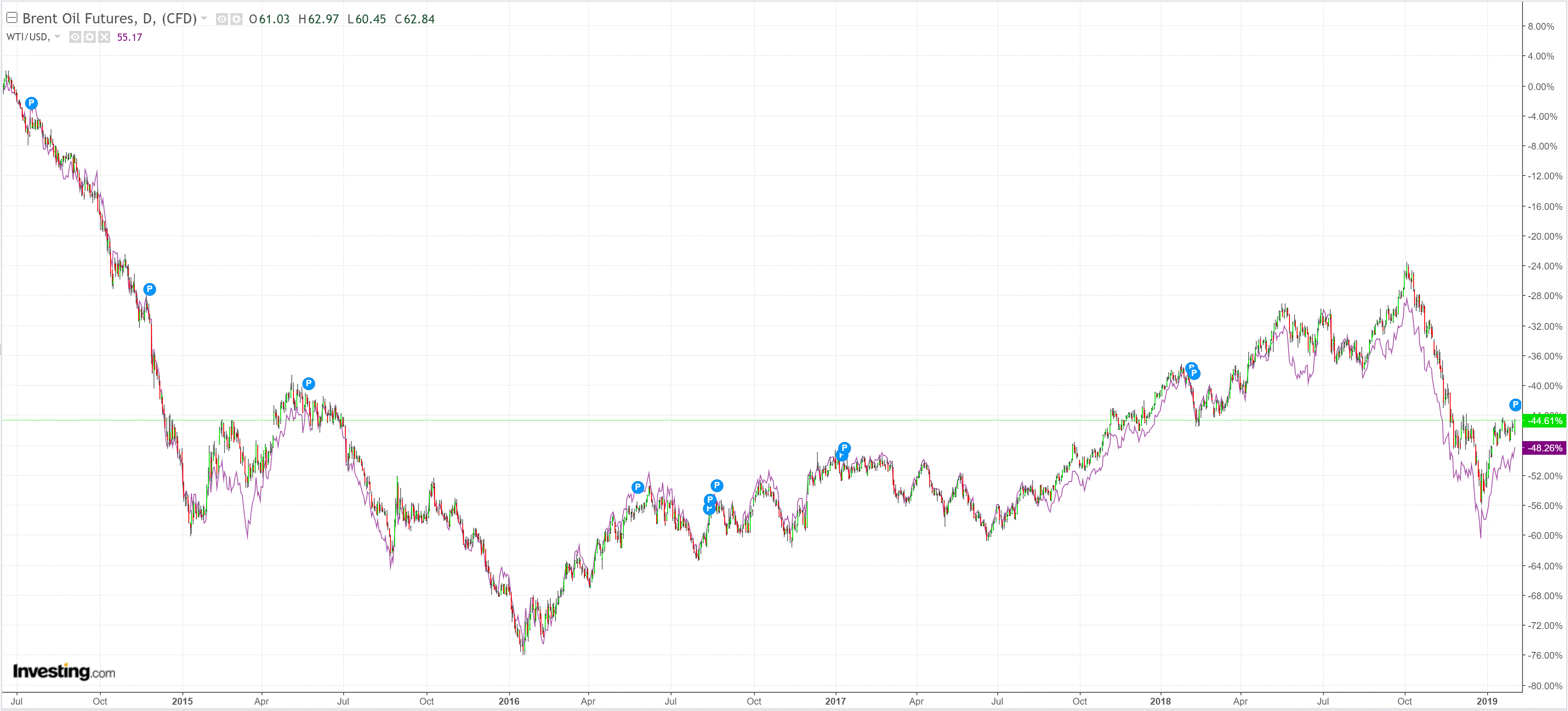This screenshot has width=1568, height=711.
Task: Click the P marker near July 2014
Action: tap(31, 103)
